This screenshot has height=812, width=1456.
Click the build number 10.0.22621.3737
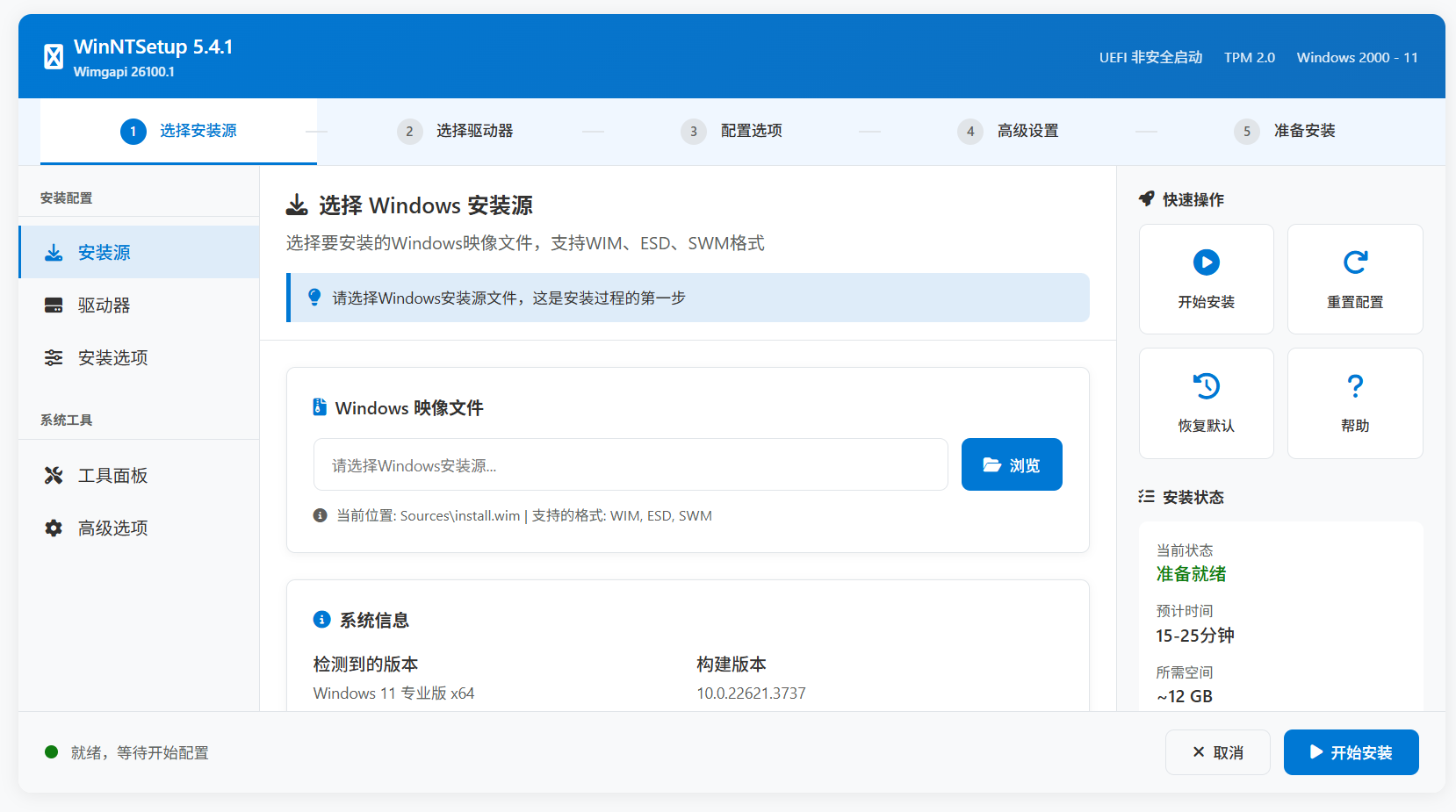752,693
